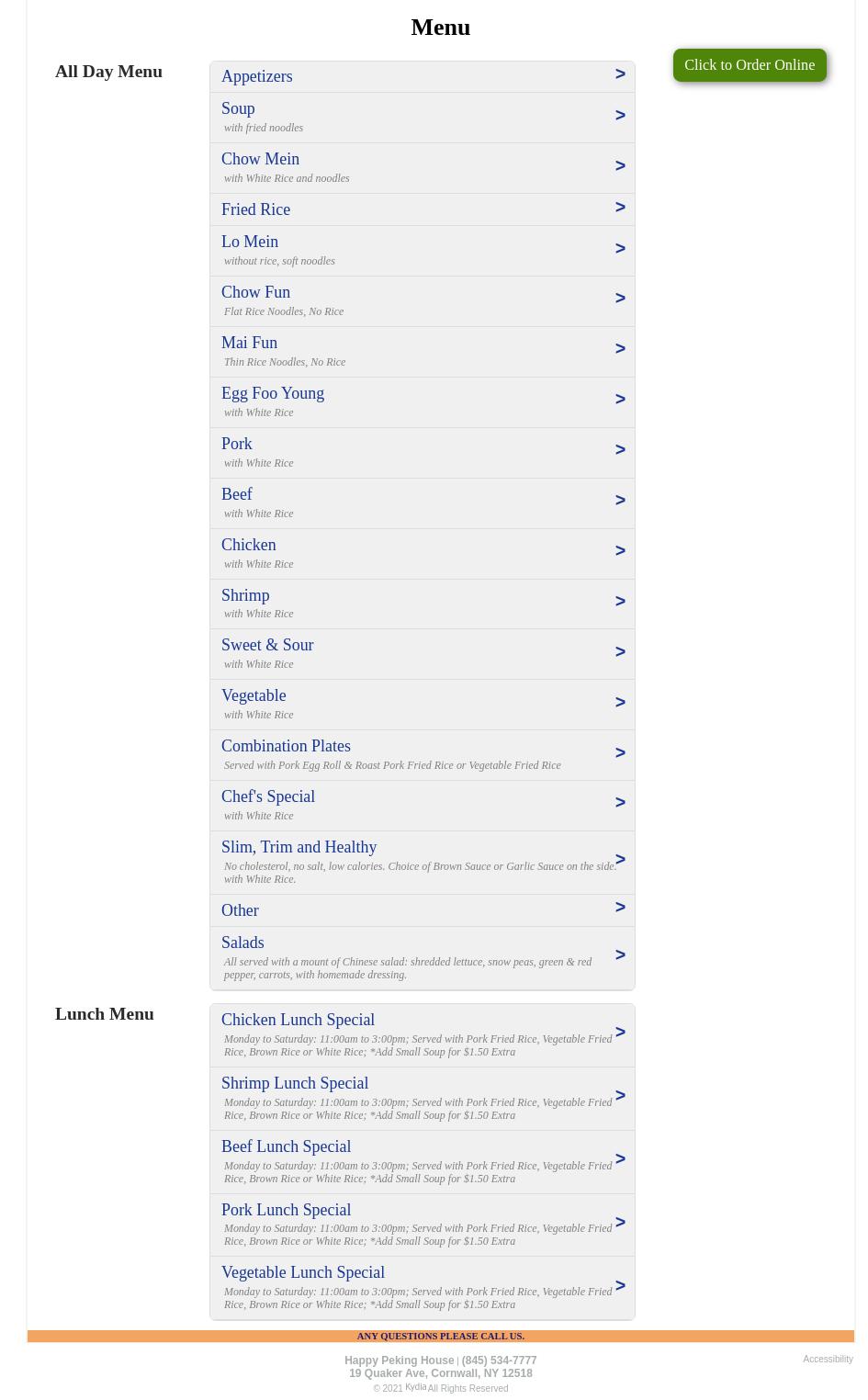Click the chevron next to Beef
The height and width of the screenshot is (1400, 868).
(x=620, y=501)
